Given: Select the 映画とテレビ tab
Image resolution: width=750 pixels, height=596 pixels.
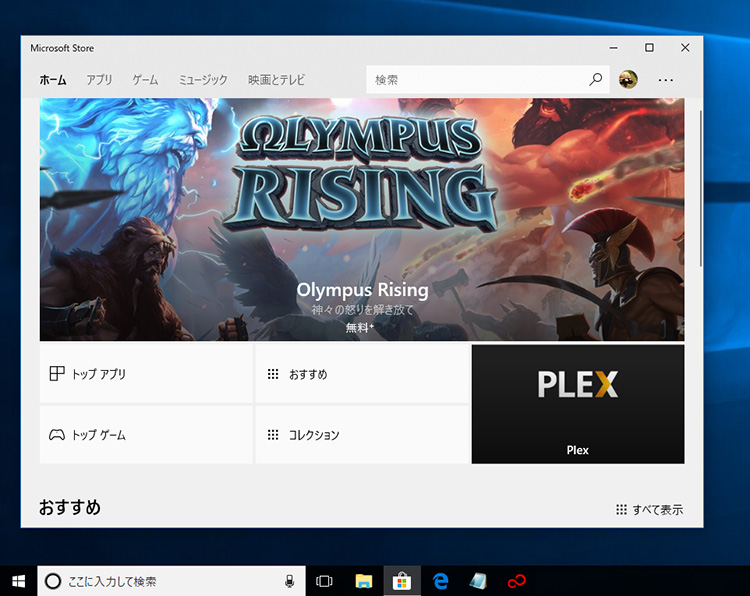Looking at the screenshot, I should click(x=277, y=80).
